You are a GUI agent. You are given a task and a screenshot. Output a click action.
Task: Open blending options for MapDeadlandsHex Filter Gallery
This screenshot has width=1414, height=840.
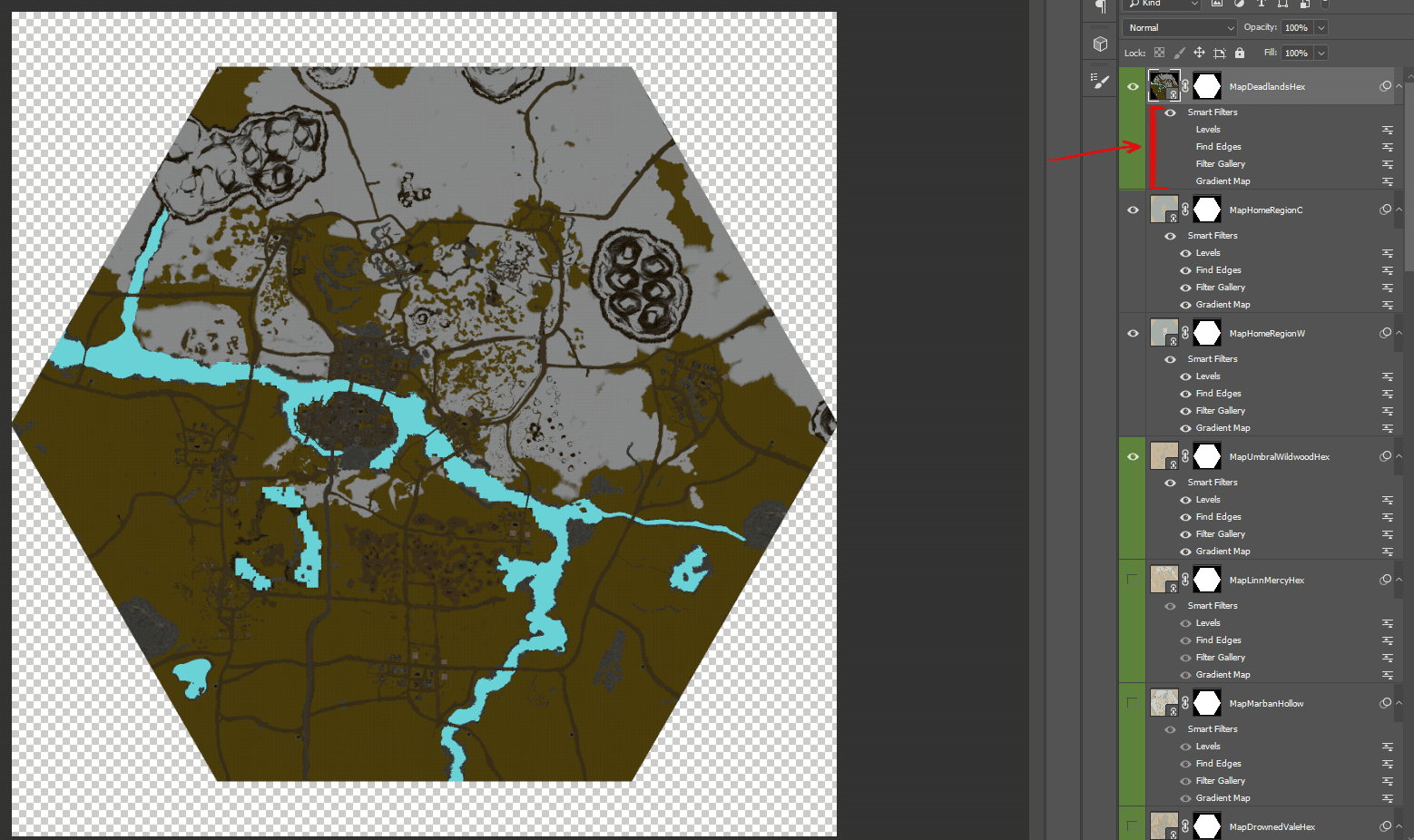click(1387, 164)
